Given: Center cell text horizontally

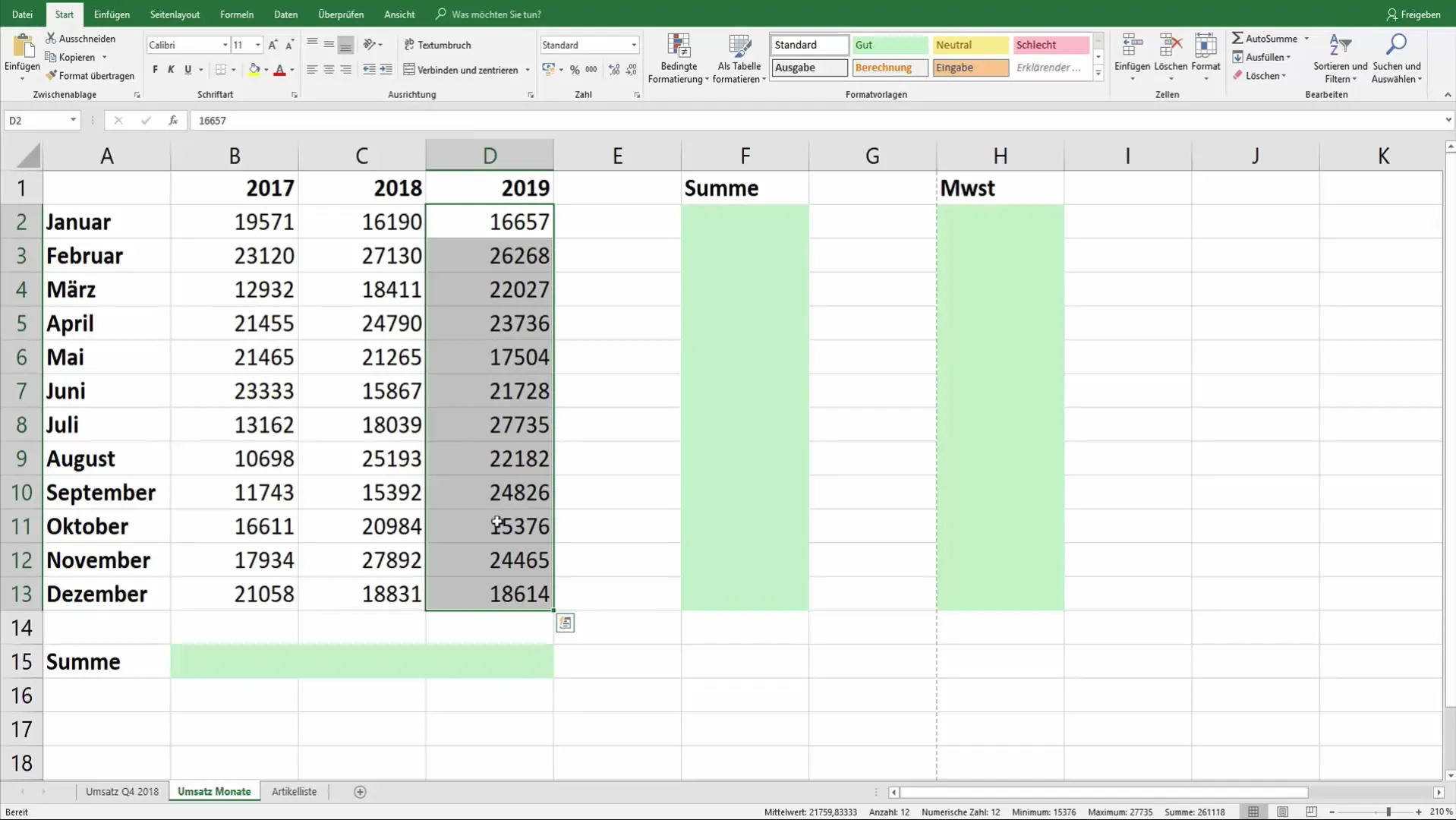Looking at the screenshot, I should (329, 69).
